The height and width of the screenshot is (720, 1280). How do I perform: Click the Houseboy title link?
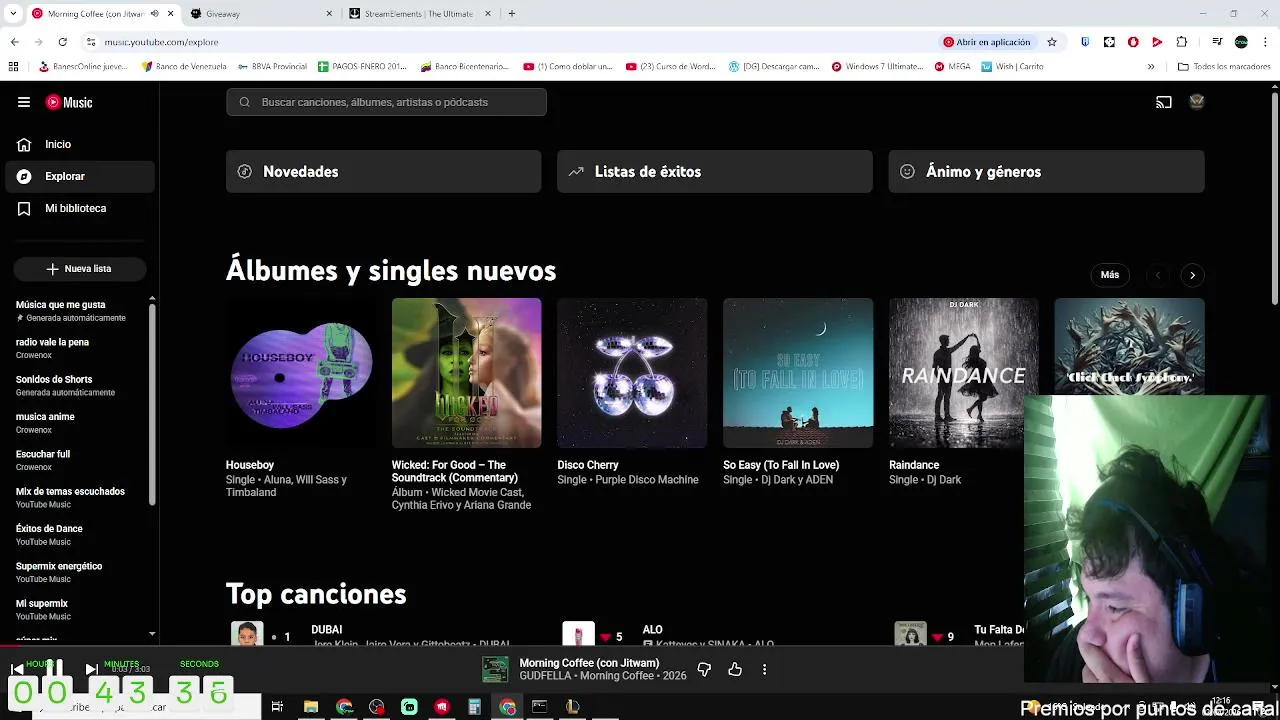pyautogui.click(x=250, y=465)
